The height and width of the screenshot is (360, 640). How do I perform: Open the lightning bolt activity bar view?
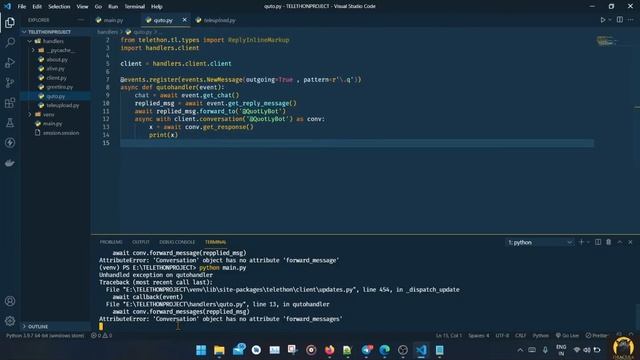click(10, 142)
